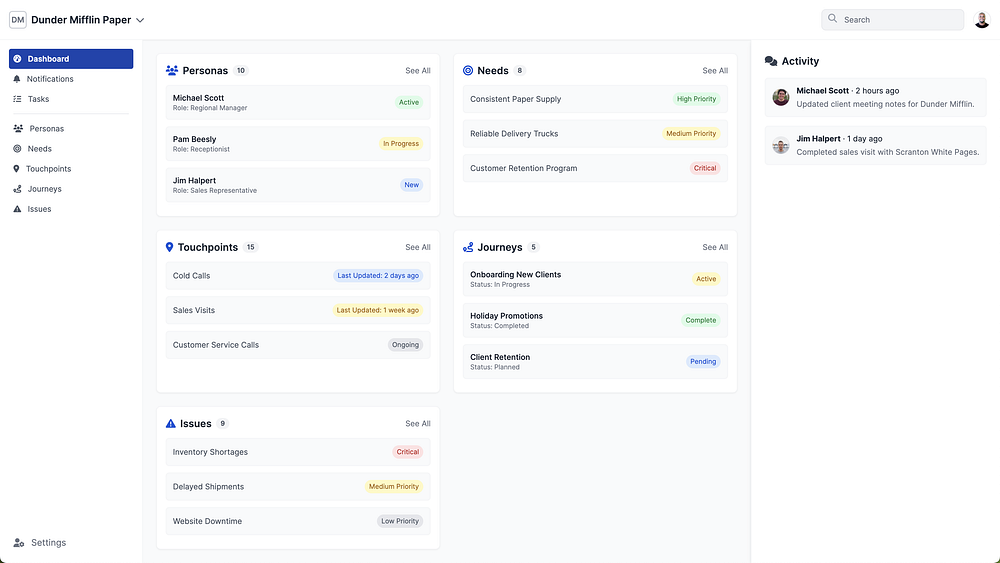Click the Active badge on Michael Scott
This screenshot has width=1000, height=563.
[409, 102]
